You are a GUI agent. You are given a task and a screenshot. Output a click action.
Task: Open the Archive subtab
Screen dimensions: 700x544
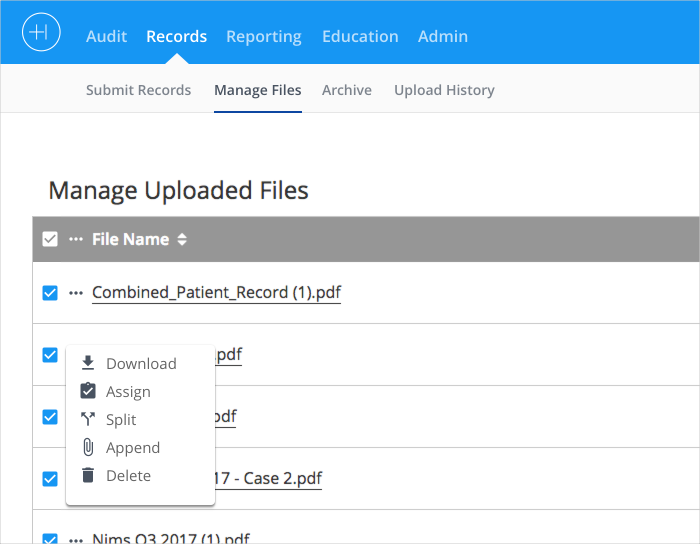(347, 90)
